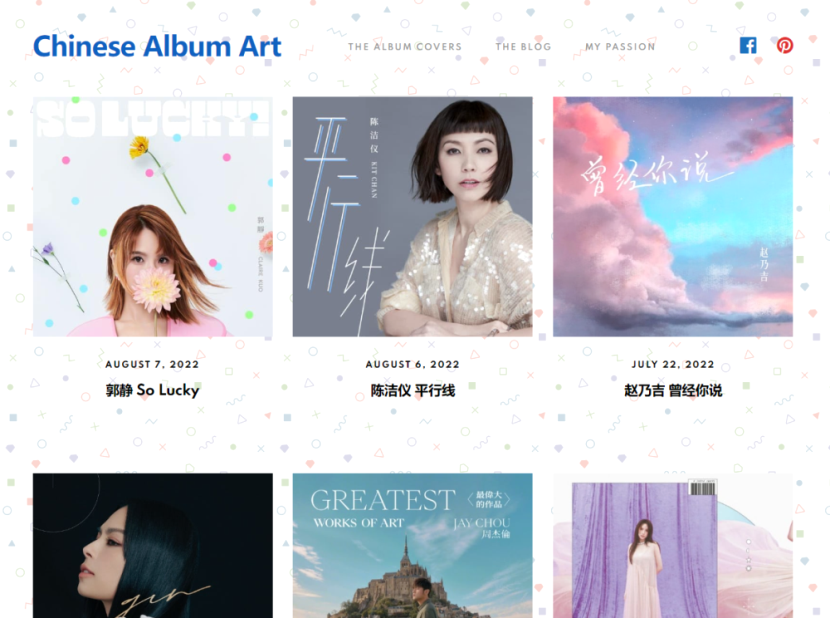
Task: Open the 郭静 So Lucky post title
Action: pyautogui.click(x=152, y=390)
